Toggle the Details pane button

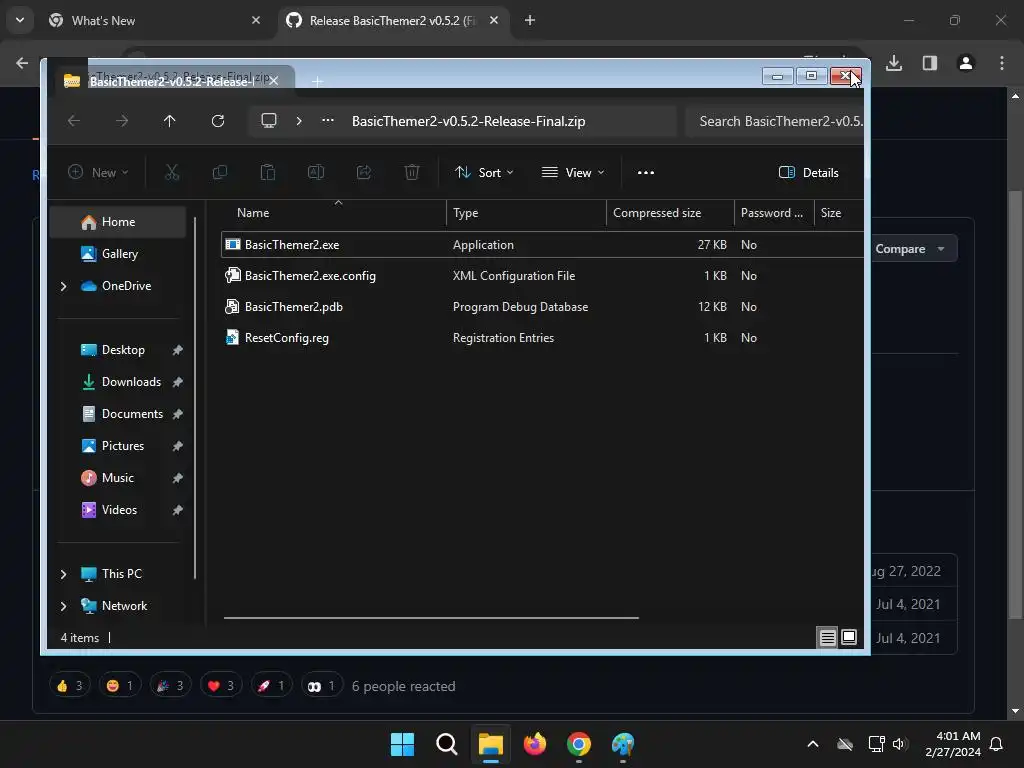(x=808, y=172)
